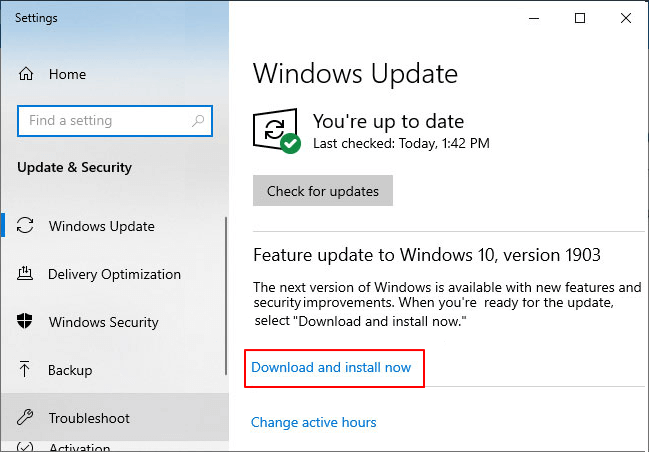This screenshot has height=452, width=649.
Task: Open the Delivery Optimization section
Action: pyautogui.click(x=114, y=274)
